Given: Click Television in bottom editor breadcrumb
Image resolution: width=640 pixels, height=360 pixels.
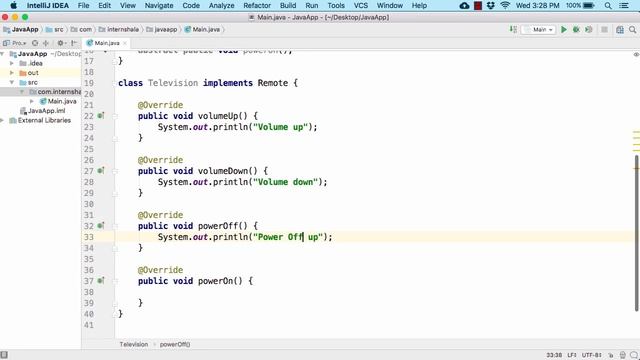Looking at the screenshot, I should pos(133,344).
